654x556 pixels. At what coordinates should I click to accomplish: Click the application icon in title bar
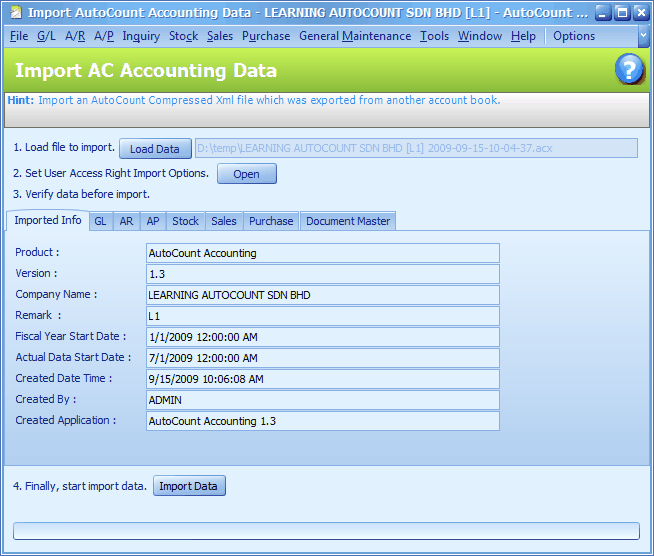[x=16, y=13]
